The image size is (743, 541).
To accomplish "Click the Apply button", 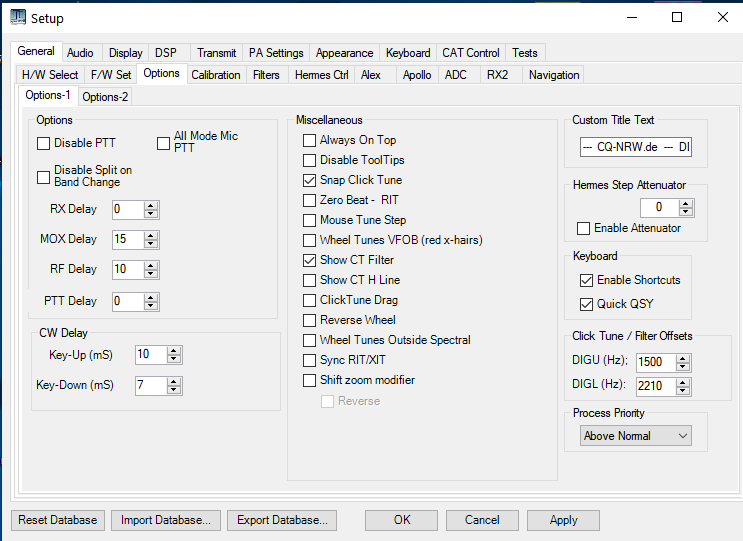I will coord(563,520).
